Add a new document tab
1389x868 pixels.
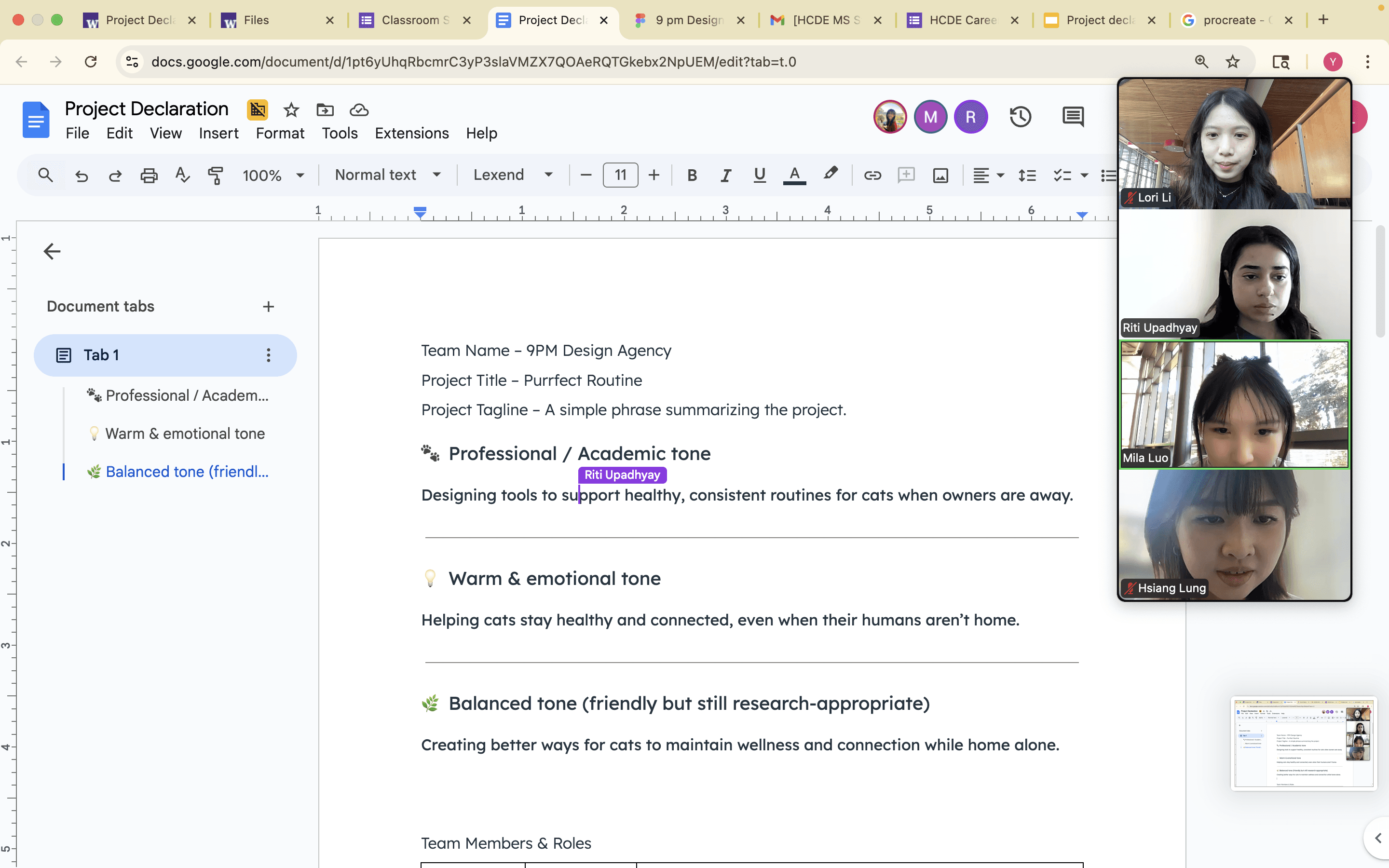point(268,307)
